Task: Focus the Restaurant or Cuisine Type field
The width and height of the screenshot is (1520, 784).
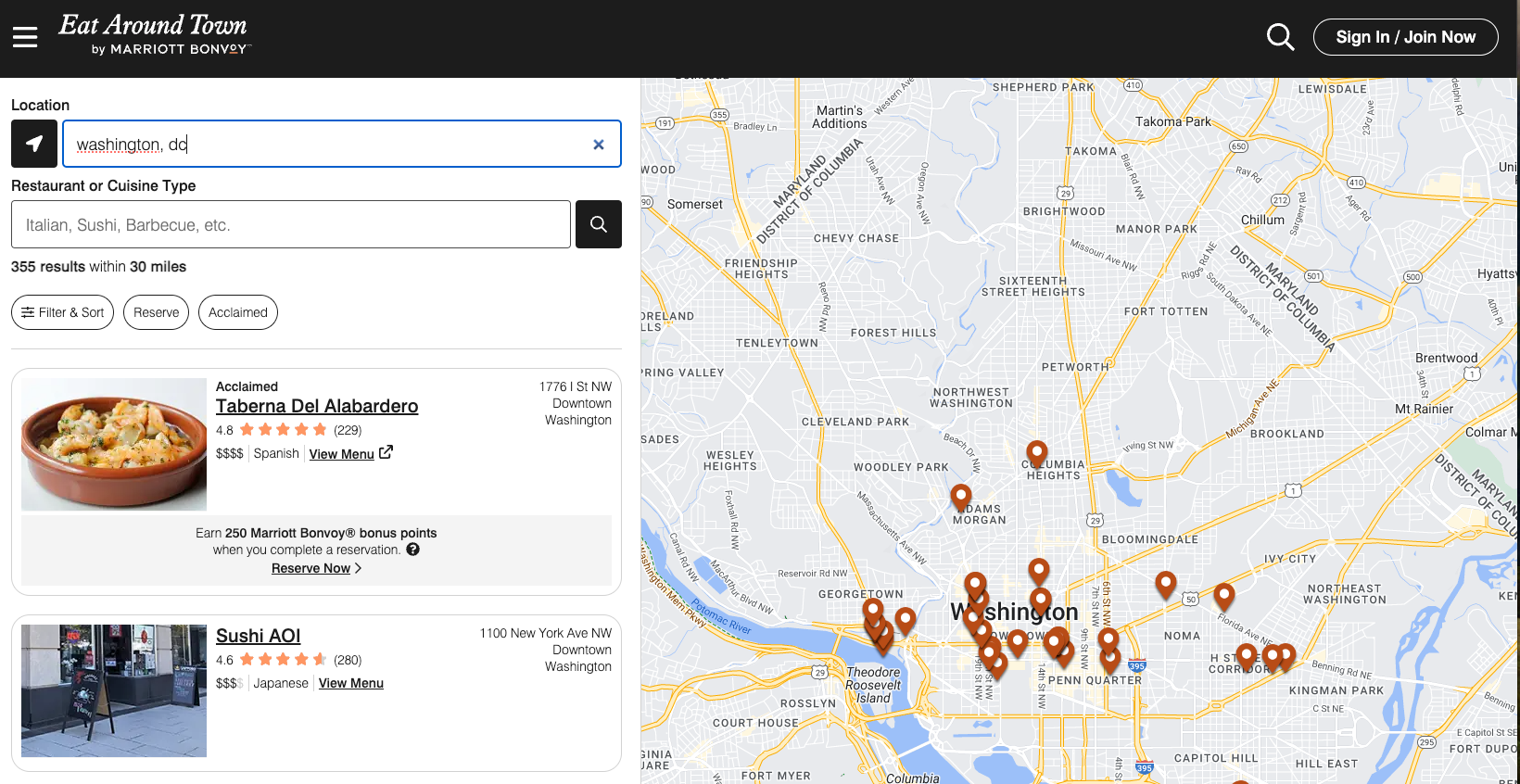Action: click(x=290, y=224)
